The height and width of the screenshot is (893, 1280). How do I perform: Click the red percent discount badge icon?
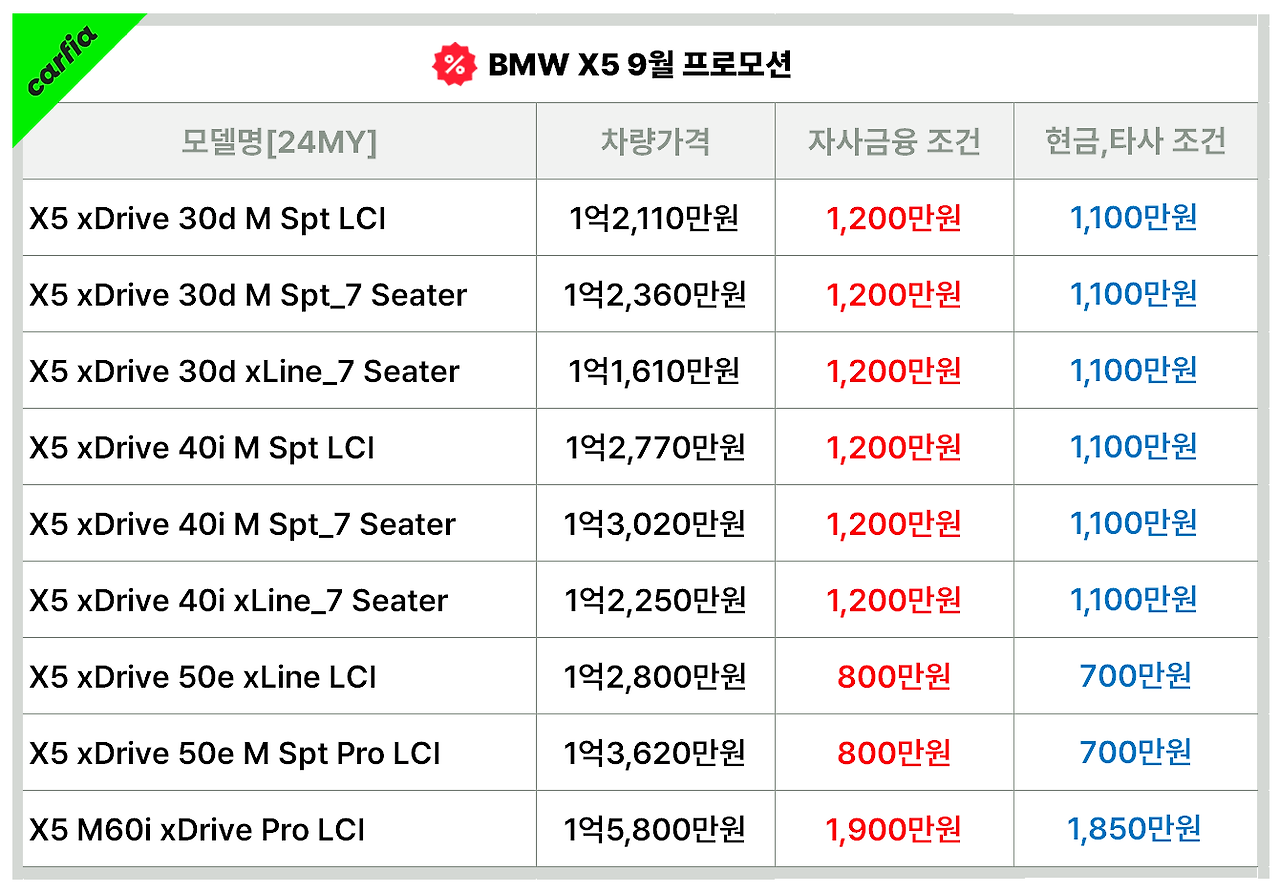[x=454, y=65]
